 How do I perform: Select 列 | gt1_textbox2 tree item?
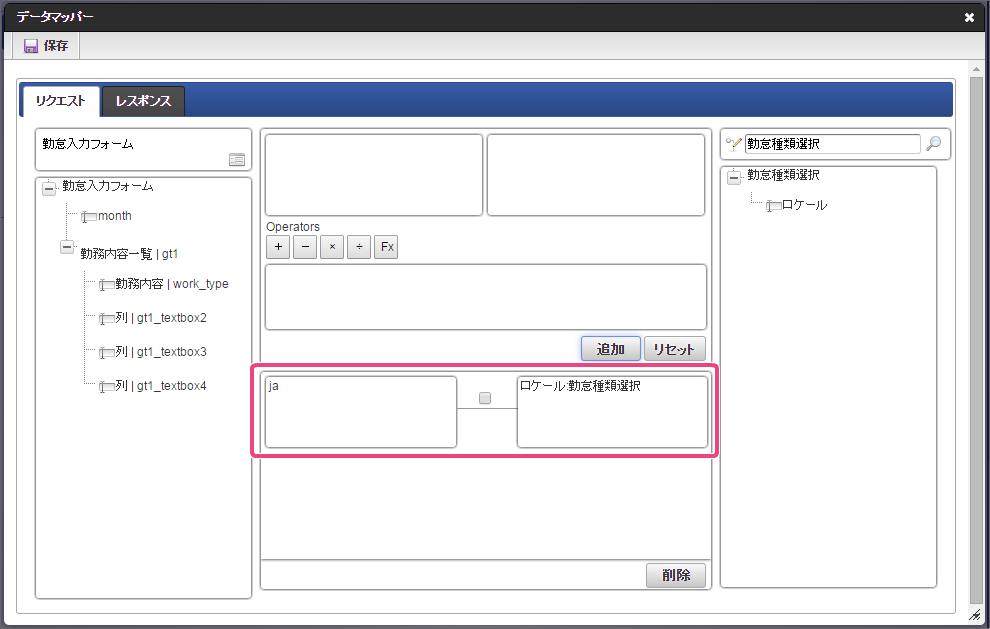point(160,318)
